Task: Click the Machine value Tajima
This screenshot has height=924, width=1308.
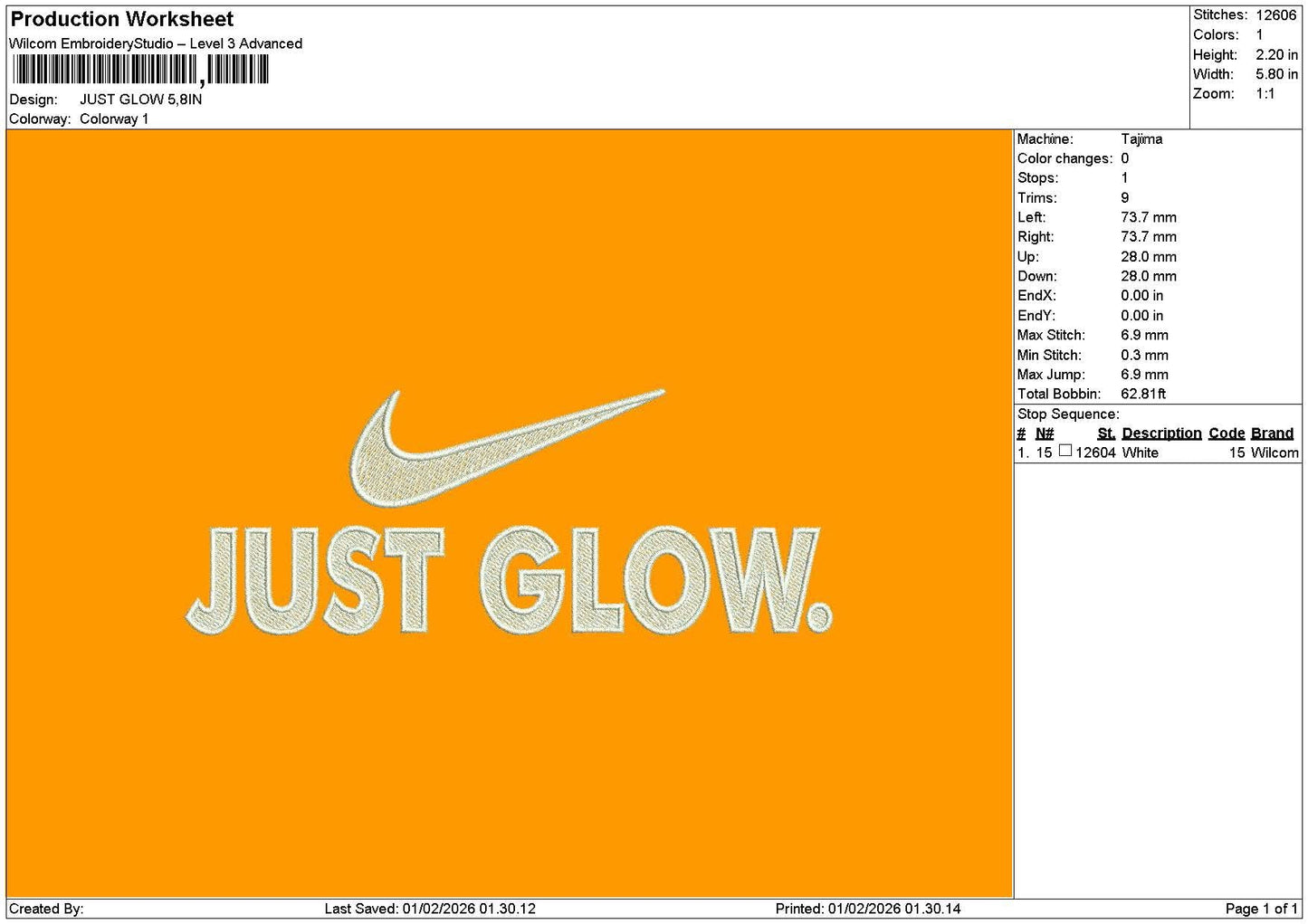Action: tap(1141, 139)
